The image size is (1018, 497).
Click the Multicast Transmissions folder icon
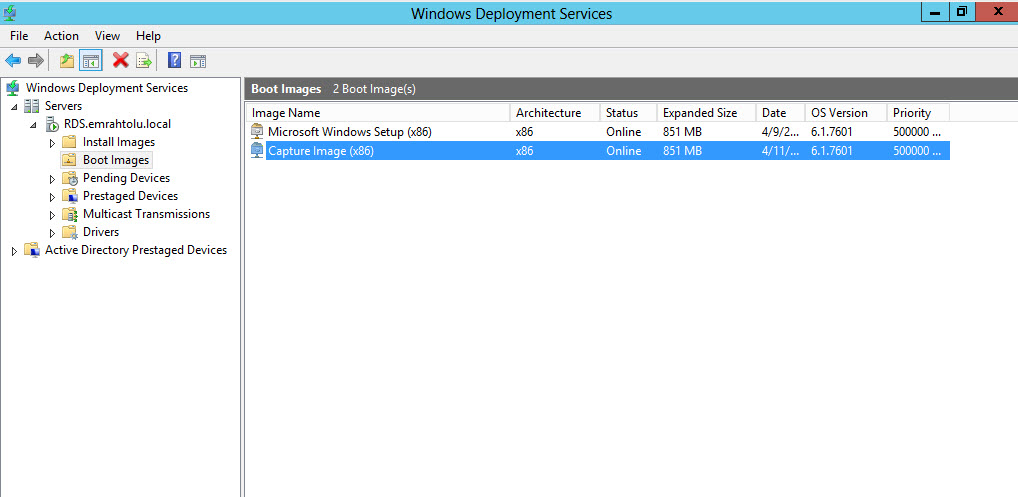(x=70, y=214)
